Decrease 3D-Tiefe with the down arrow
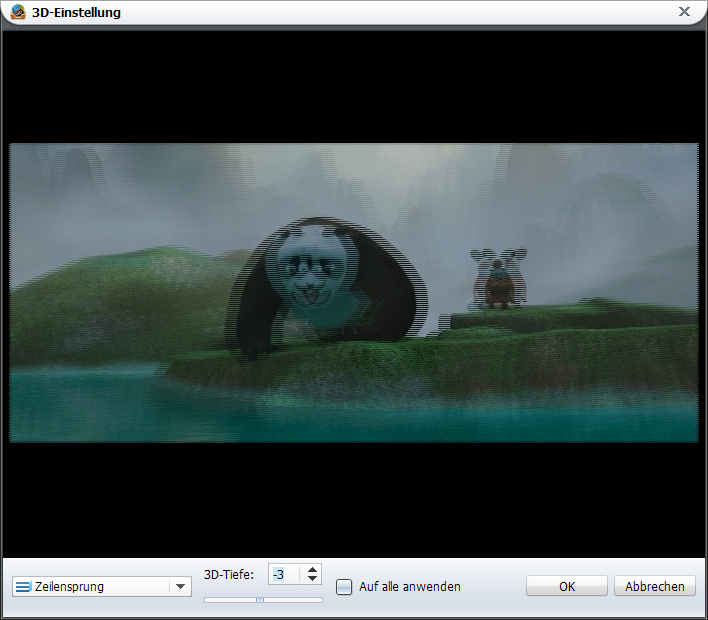The image size is (708, 620). (312, 579)
